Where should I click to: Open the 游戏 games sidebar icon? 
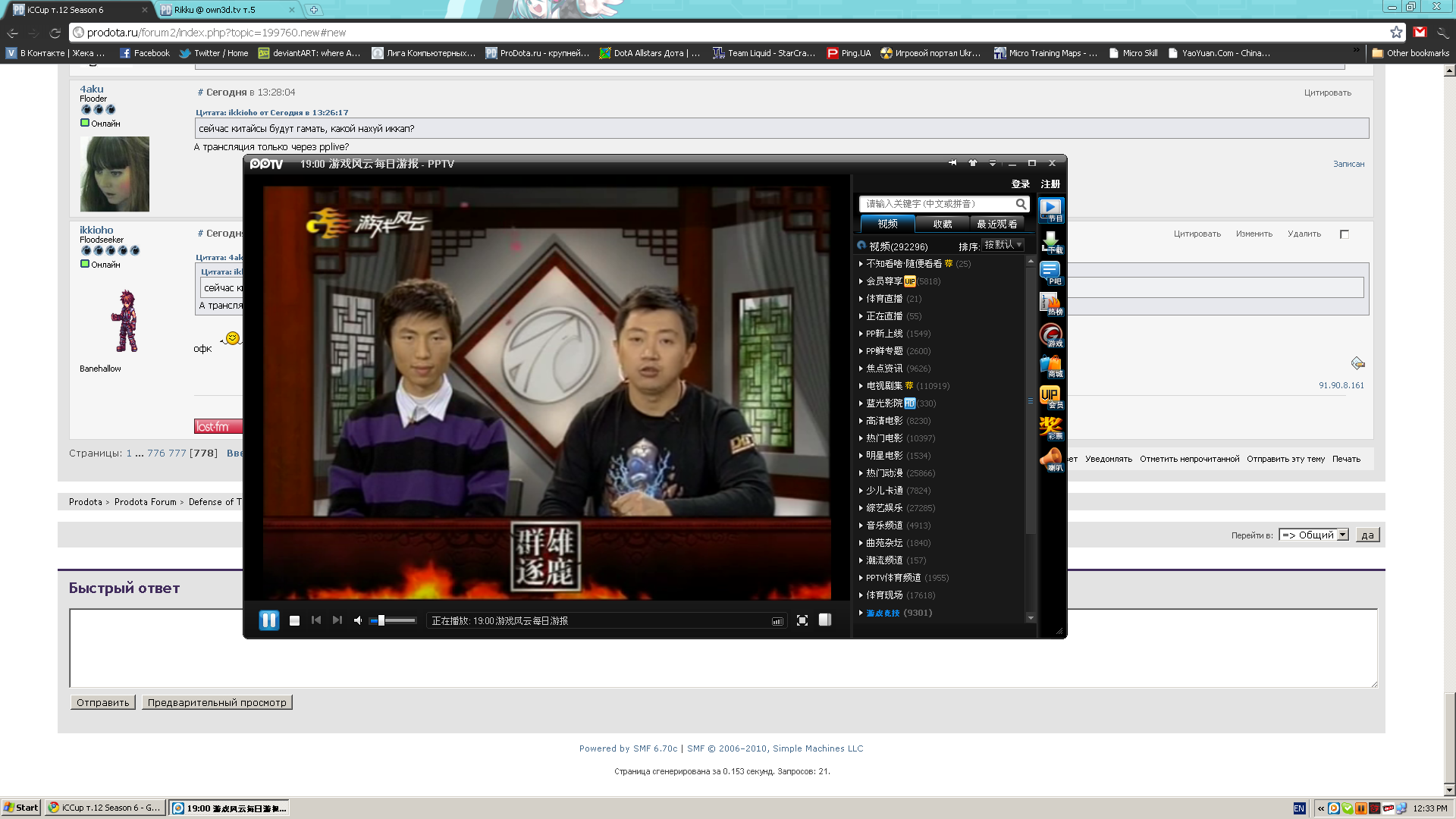(x=1050, y=334)
